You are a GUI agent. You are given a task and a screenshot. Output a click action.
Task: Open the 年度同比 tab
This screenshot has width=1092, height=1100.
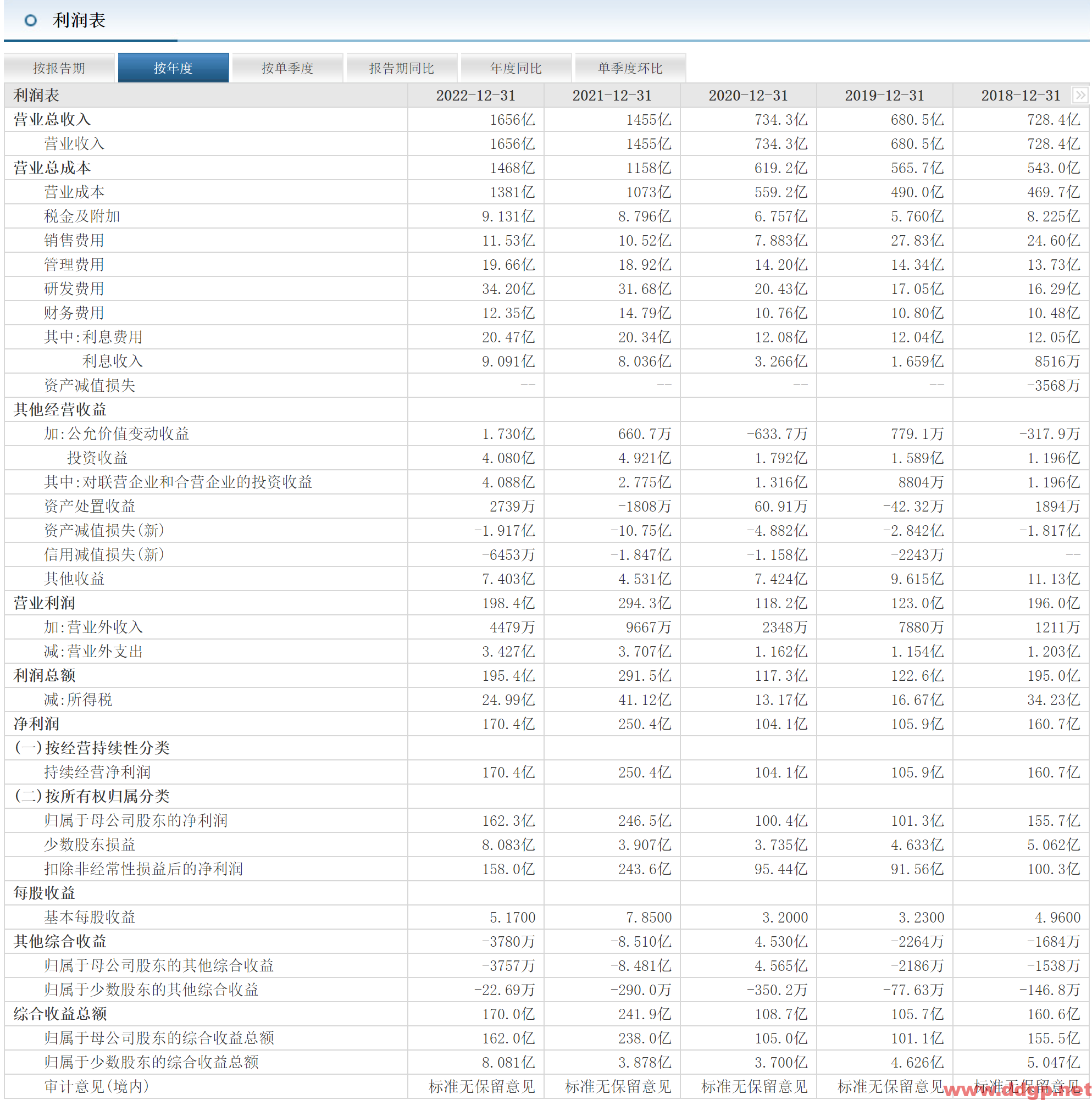[x=517, y=68]
